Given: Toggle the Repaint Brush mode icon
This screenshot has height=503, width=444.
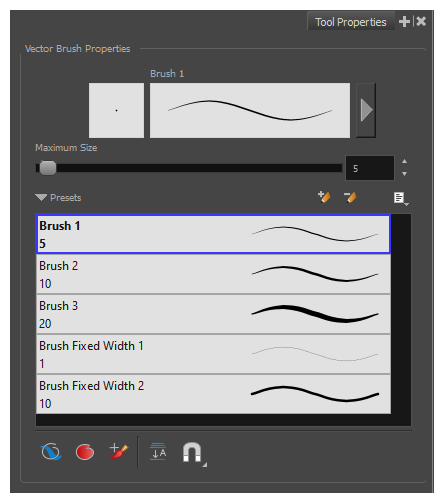Looking at the screenshot, I should click(x=85, y=452).
